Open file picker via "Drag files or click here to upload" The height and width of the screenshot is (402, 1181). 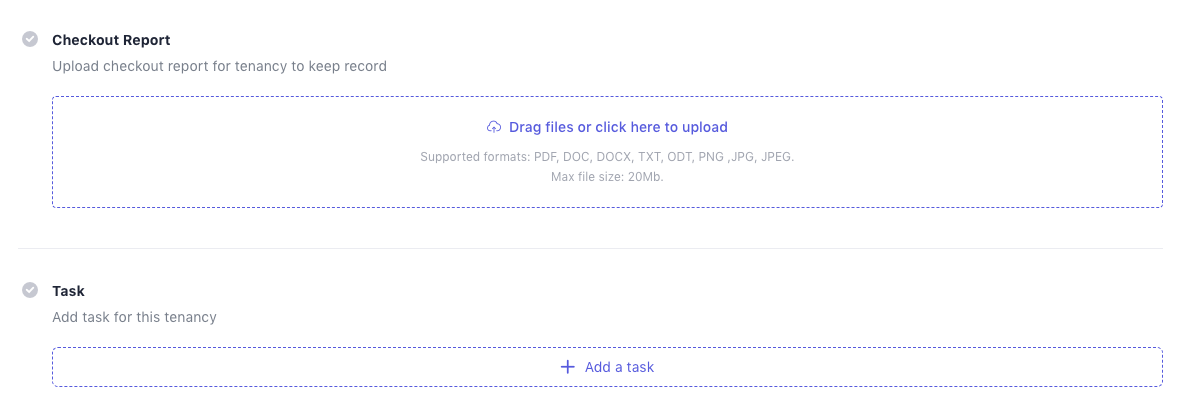(x=617, y=127)
